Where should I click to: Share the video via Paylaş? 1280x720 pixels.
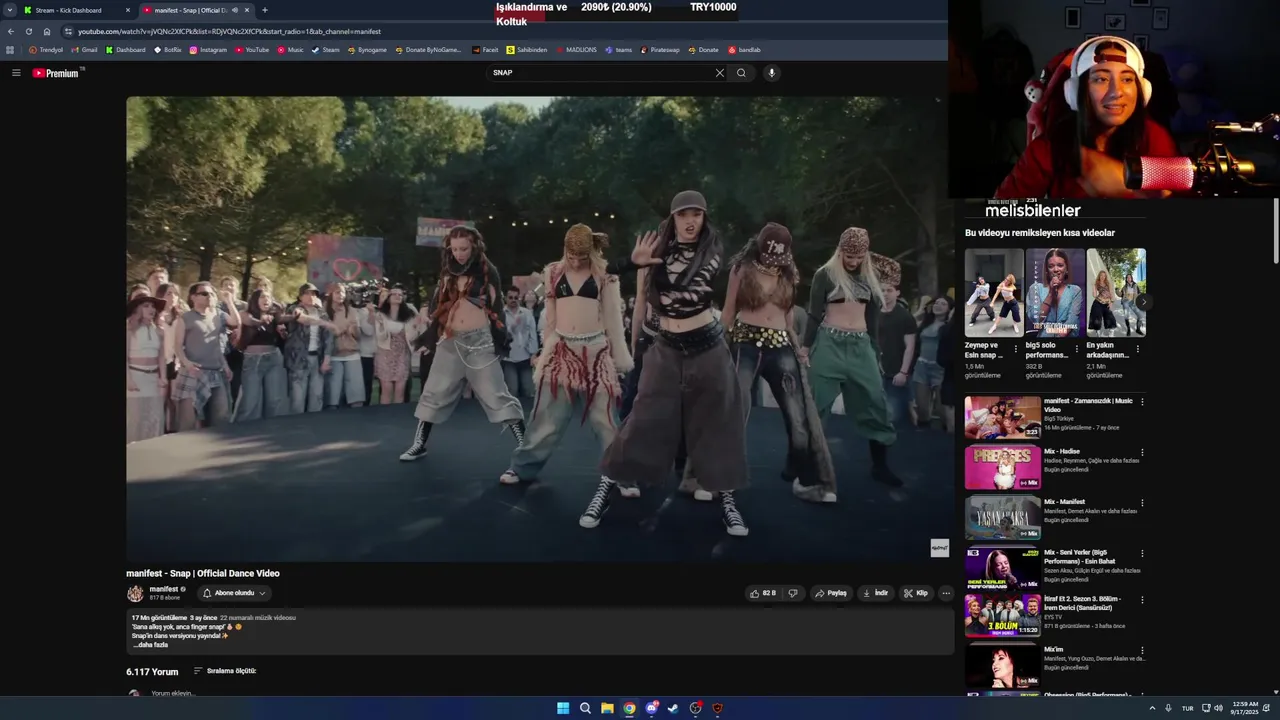831,593
